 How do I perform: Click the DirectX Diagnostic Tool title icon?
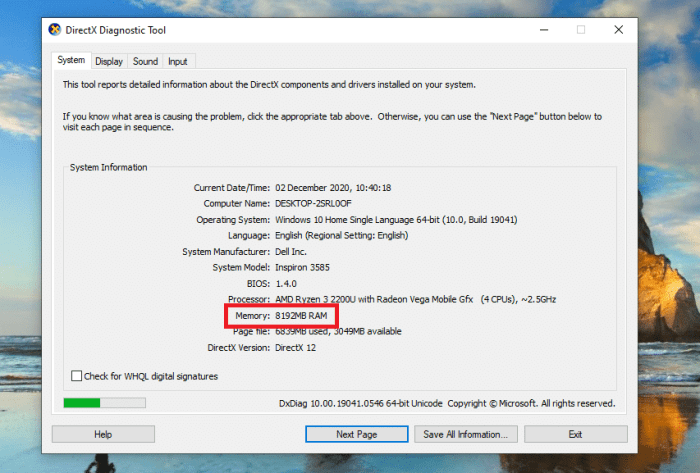54,30
